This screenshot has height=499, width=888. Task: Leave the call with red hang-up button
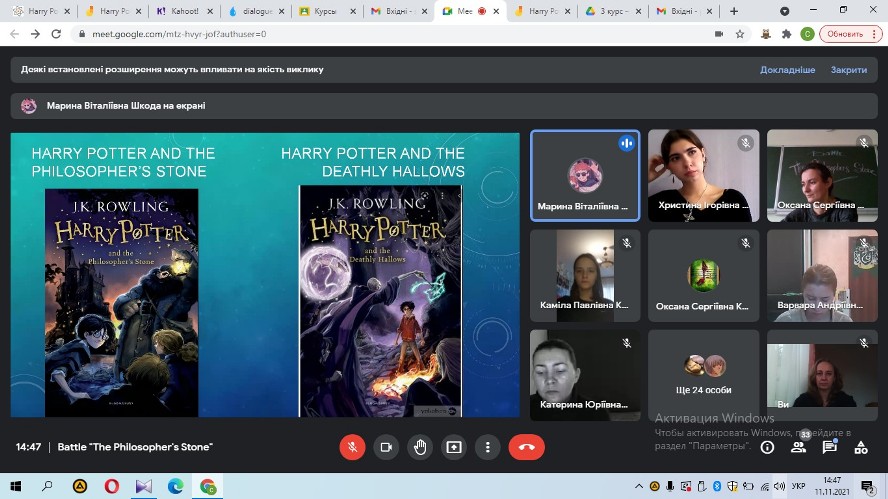[x=527, y=447]
